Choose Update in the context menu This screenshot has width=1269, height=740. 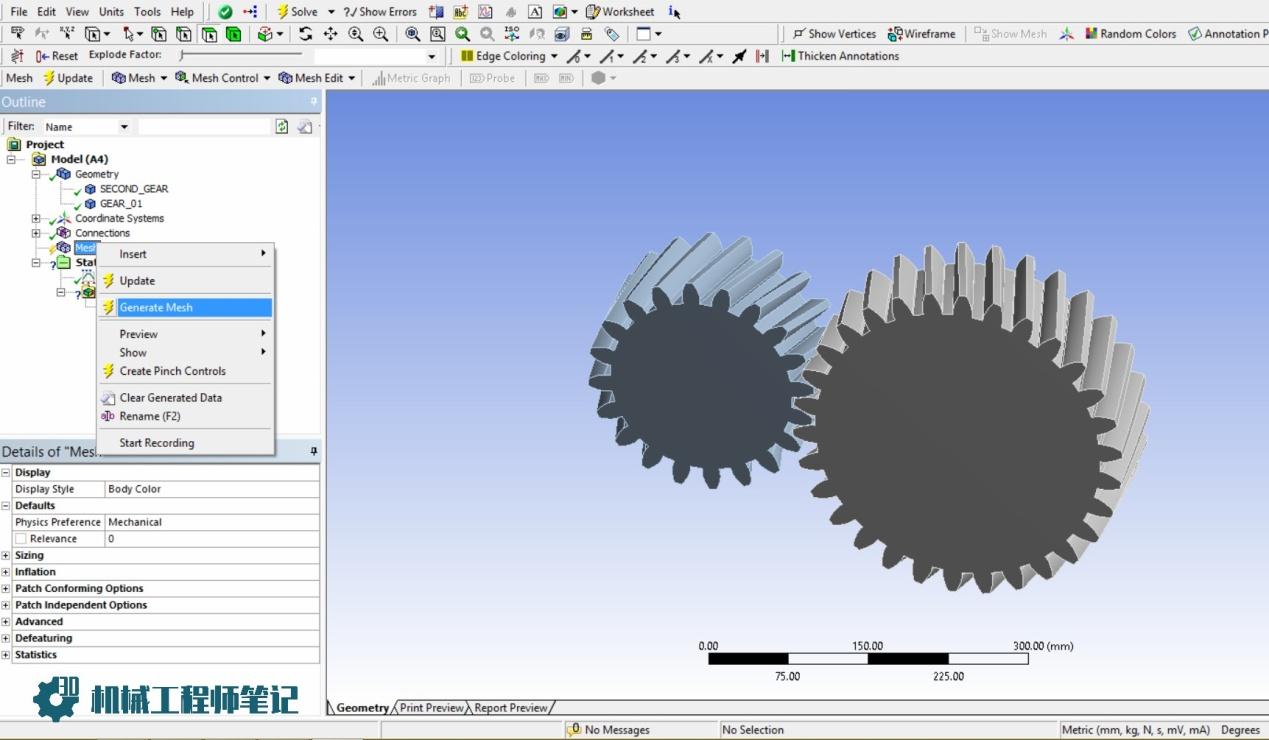tap(185, 281)
